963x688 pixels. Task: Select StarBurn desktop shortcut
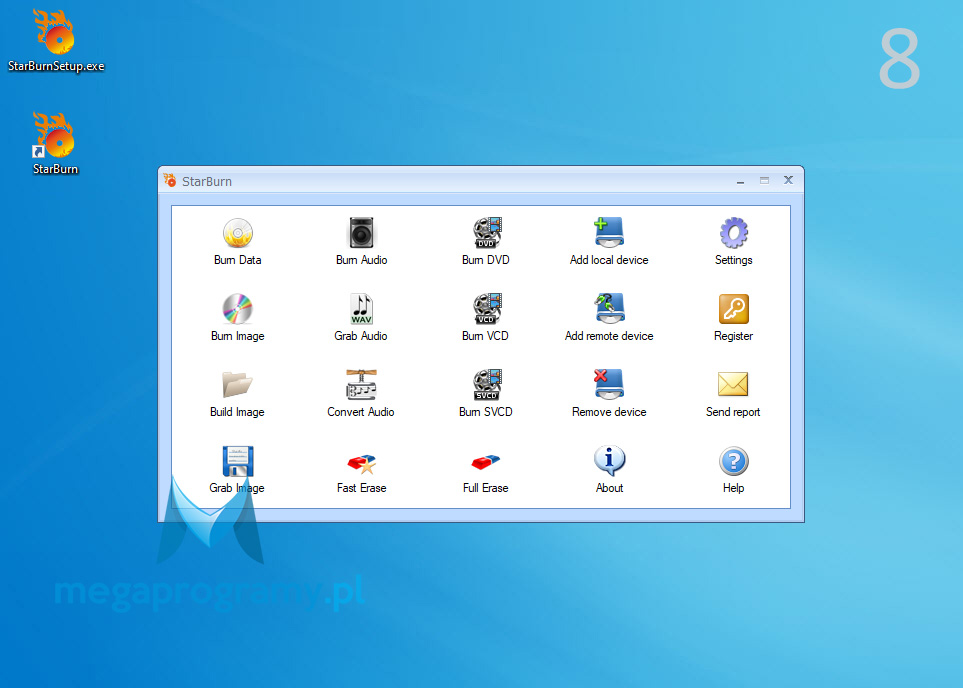[55, 144]
